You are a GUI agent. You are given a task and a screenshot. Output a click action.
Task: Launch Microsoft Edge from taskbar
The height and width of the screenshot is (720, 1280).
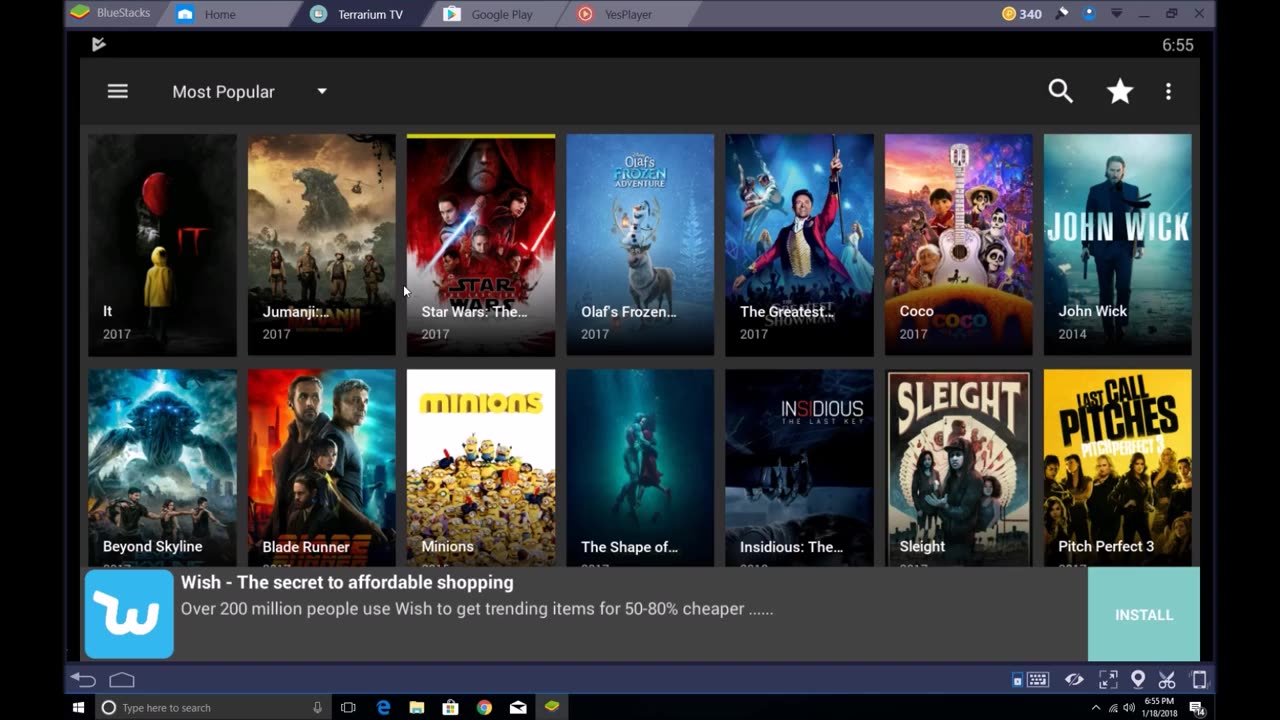tap(383, 707)
